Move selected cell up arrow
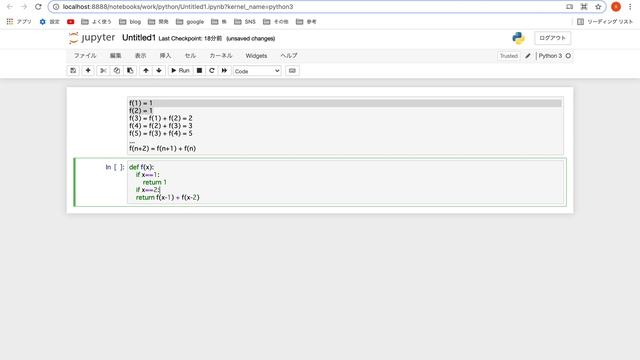This screenshot has height=360, width=640. (146, 71)
